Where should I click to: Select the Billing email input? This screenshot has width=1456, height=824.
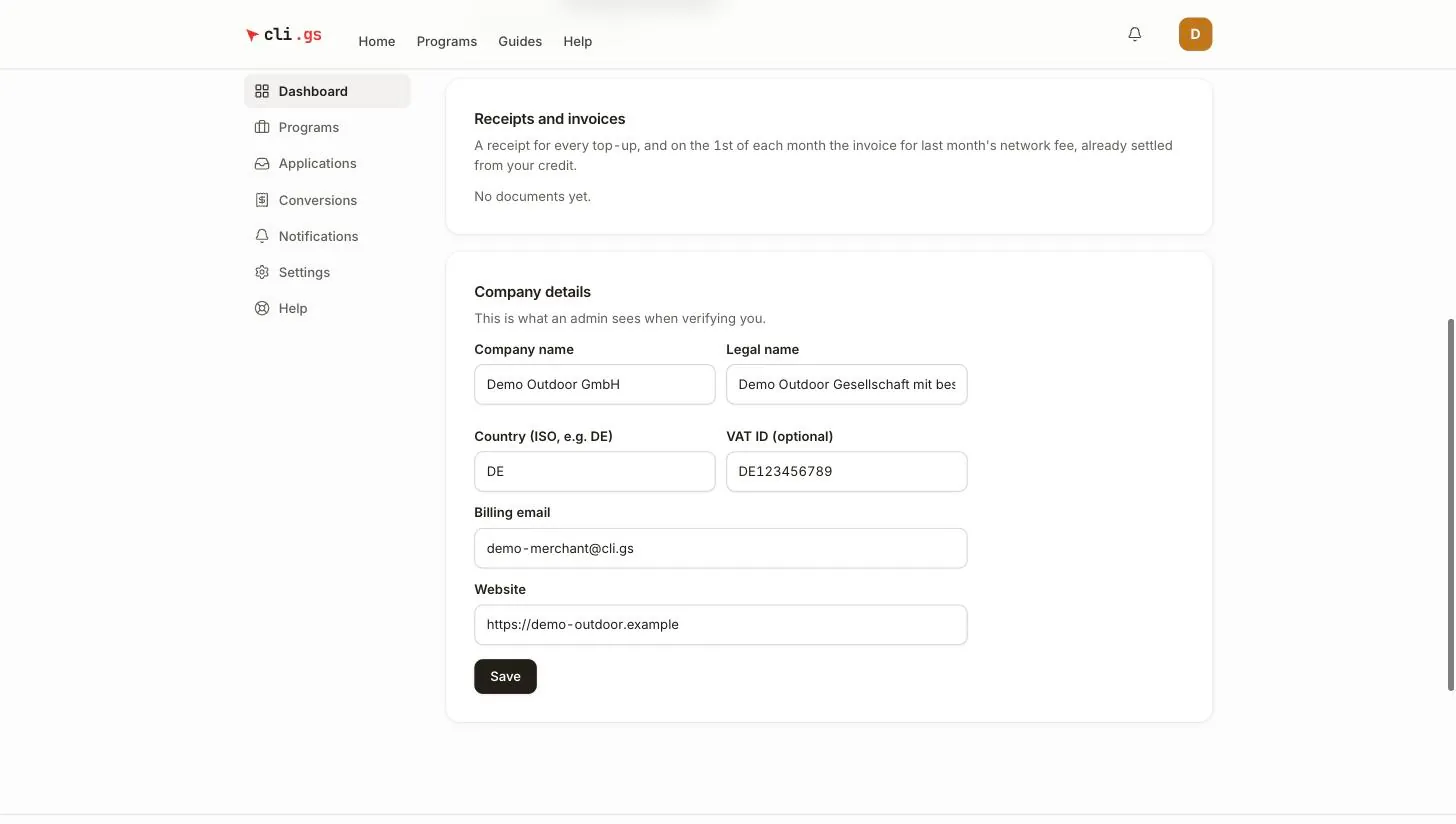720,548
